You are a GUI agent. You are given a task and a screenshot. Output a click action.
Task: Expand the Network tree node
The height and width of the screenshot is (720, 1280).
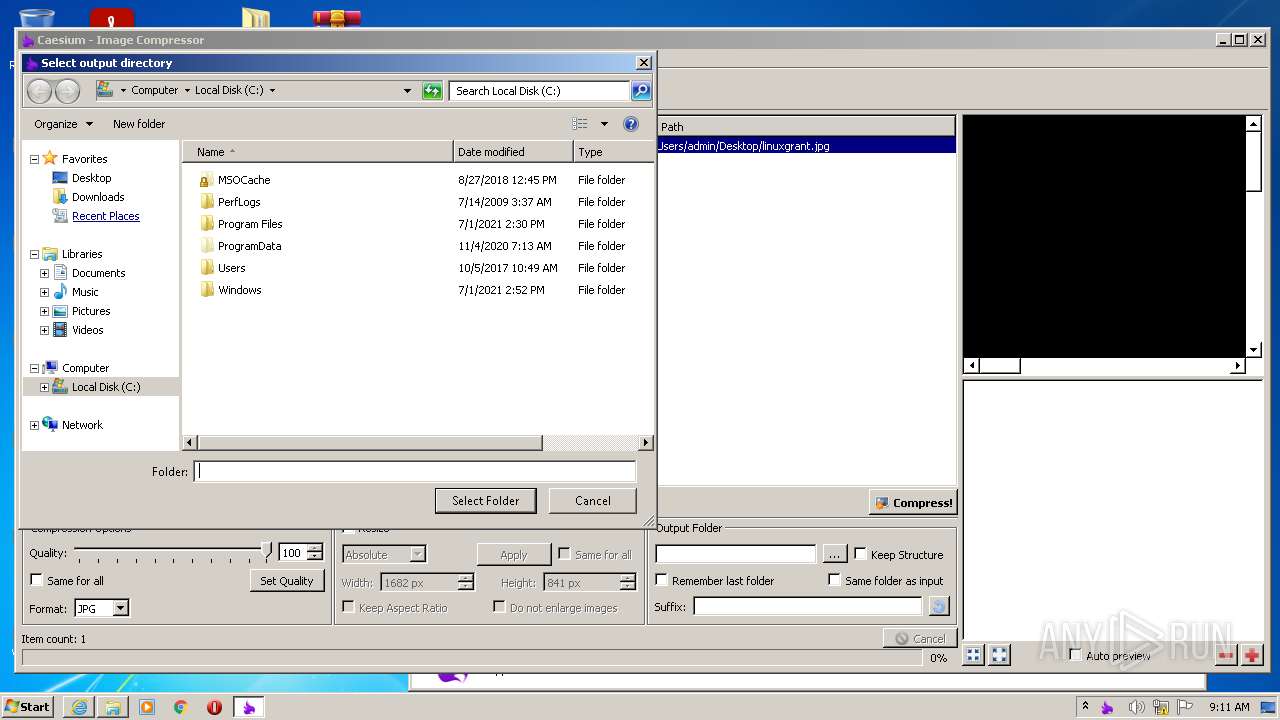coord(34,425)
